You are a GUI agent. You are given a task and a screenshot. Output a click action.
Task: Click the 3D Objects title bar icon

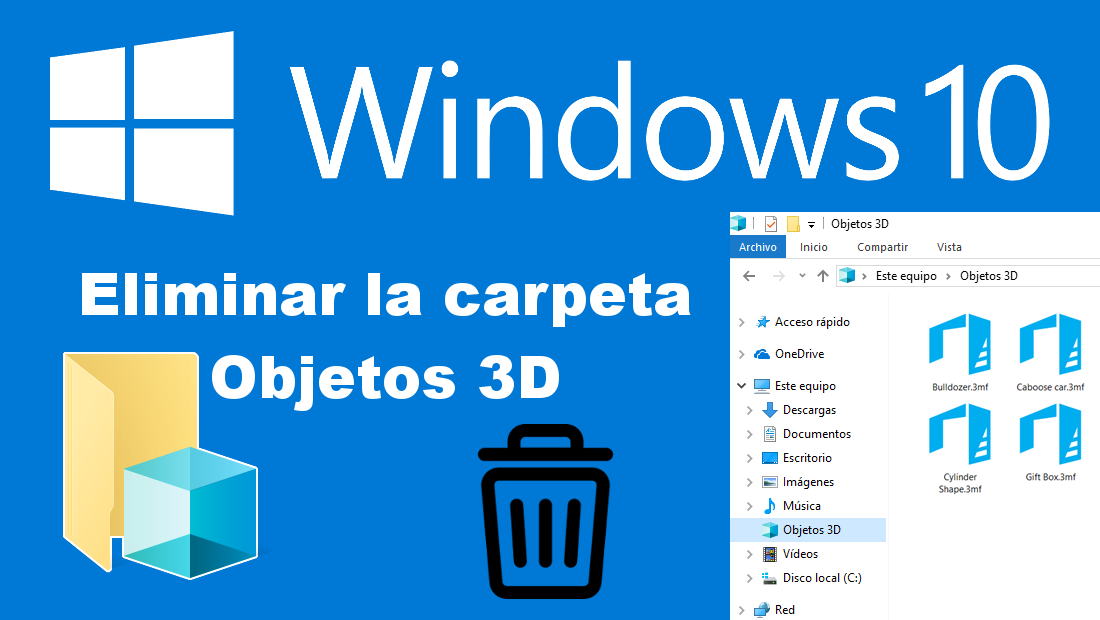tap(738, 224)
